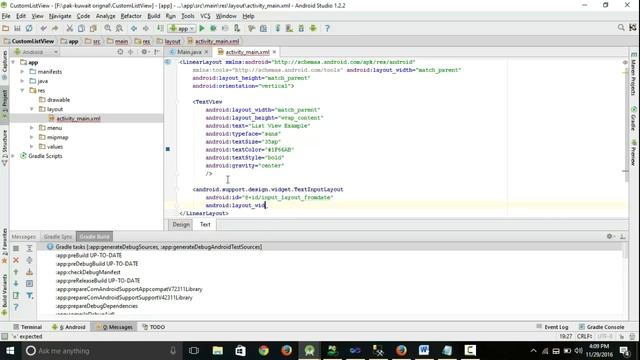Switch to Gradle Sync tab

pos(58,237)
